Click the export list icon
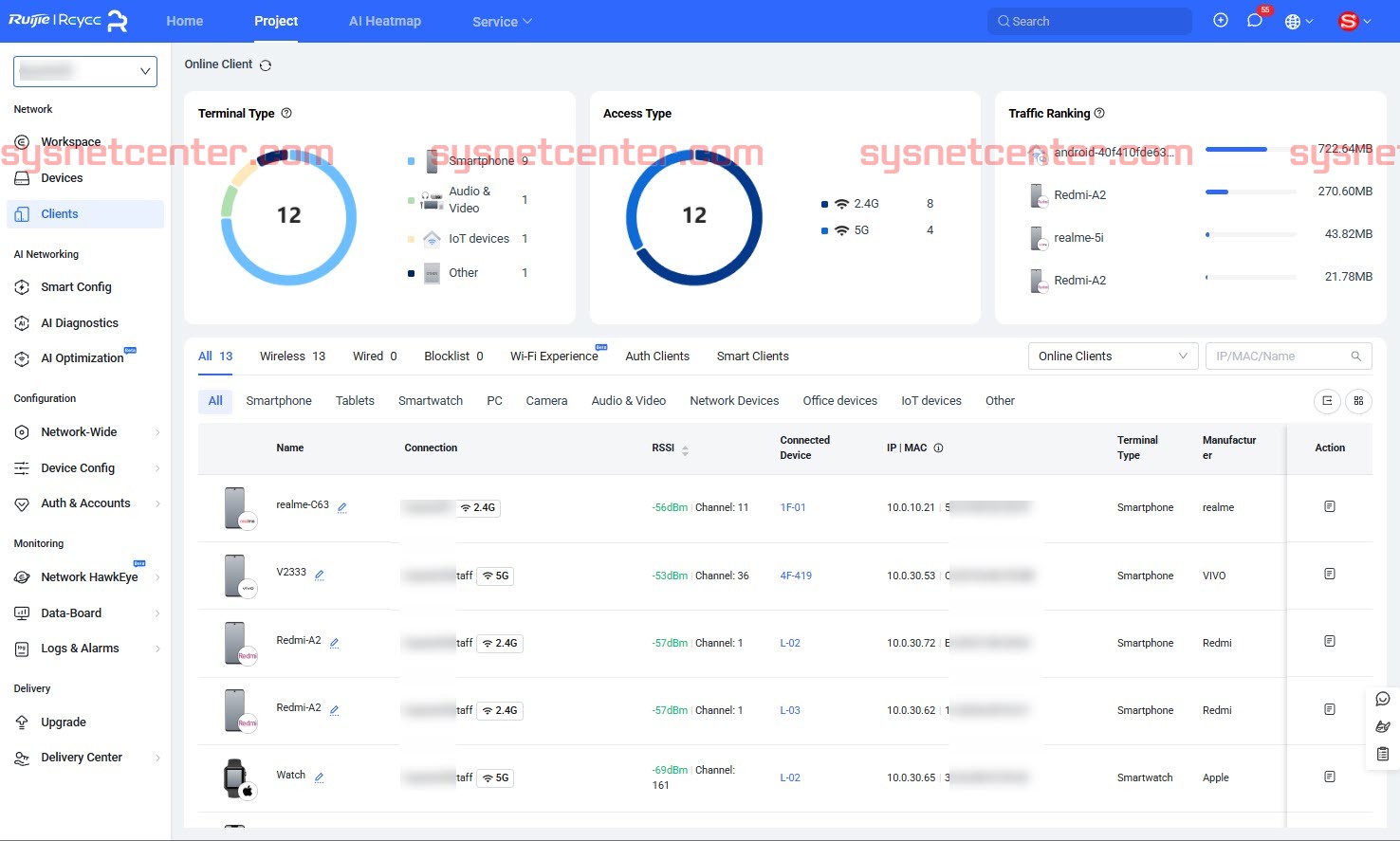1400x841 pixels. click(1327, 401)
